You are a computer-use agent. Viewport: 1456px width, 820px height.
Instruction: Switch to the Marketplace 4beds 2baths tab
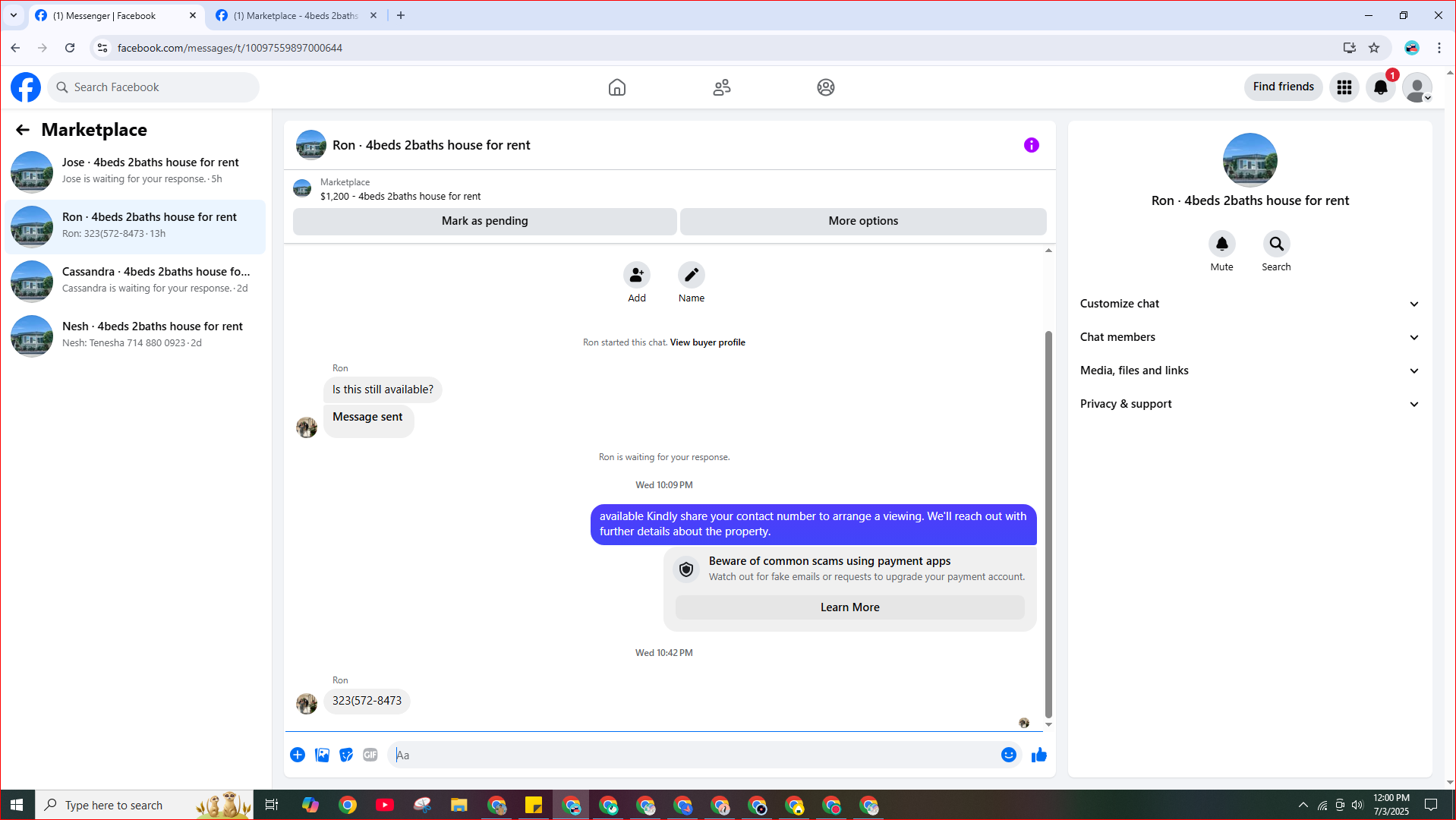[296, 15]
